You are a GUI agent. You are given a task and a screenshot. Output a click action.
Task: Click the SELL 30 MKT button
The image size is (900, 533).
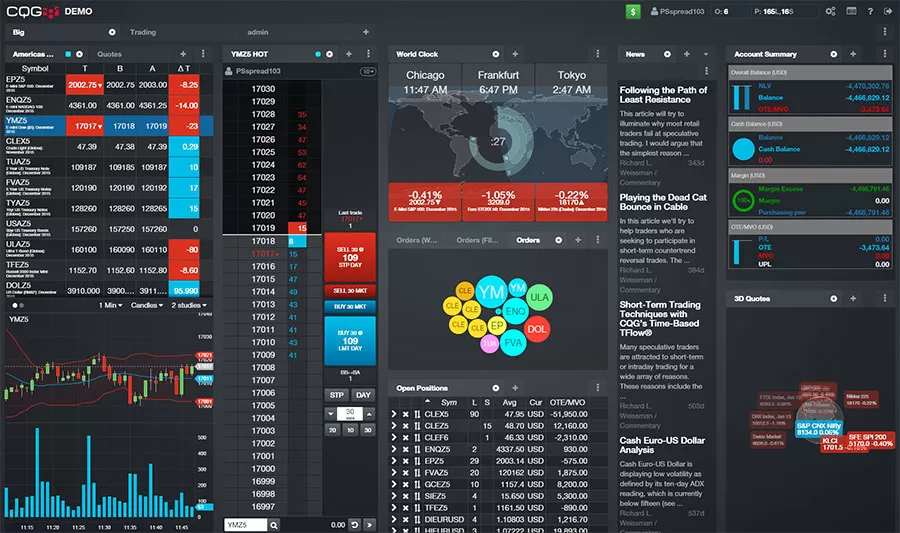(x=350, y=291)
